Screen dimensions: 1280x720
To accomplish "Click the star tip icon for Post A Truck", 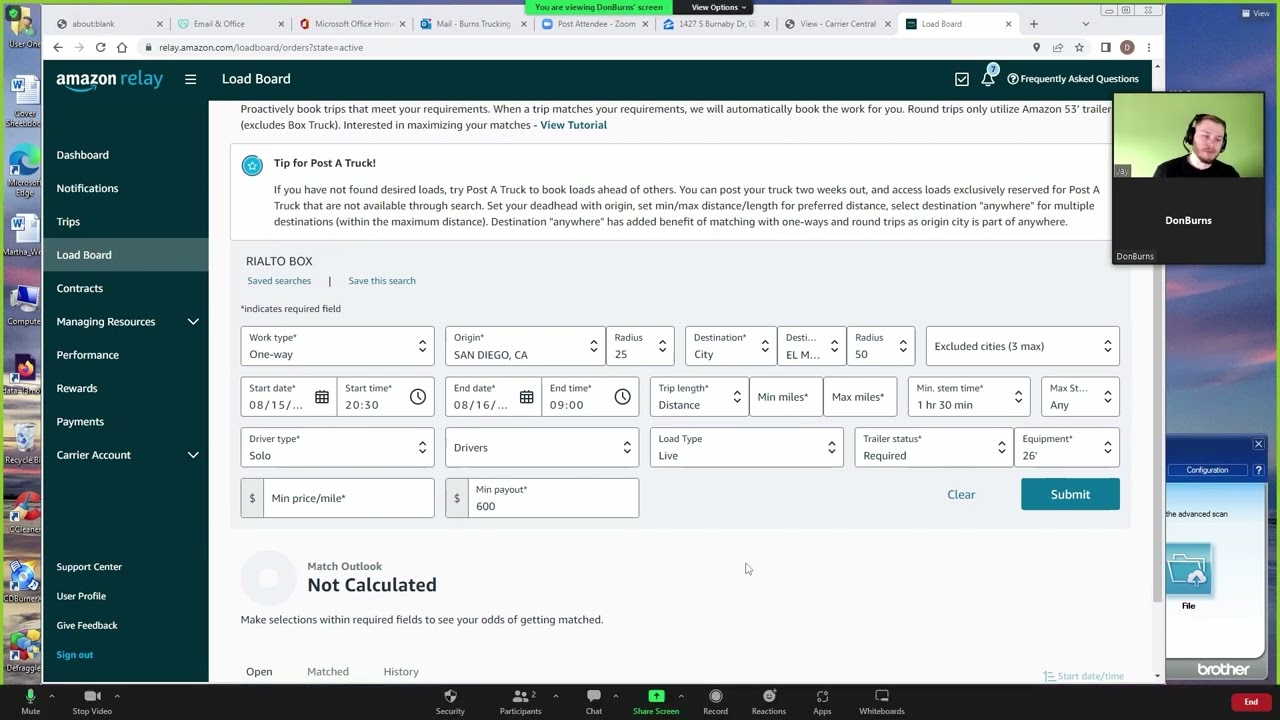I will click(x=252, y=165).
